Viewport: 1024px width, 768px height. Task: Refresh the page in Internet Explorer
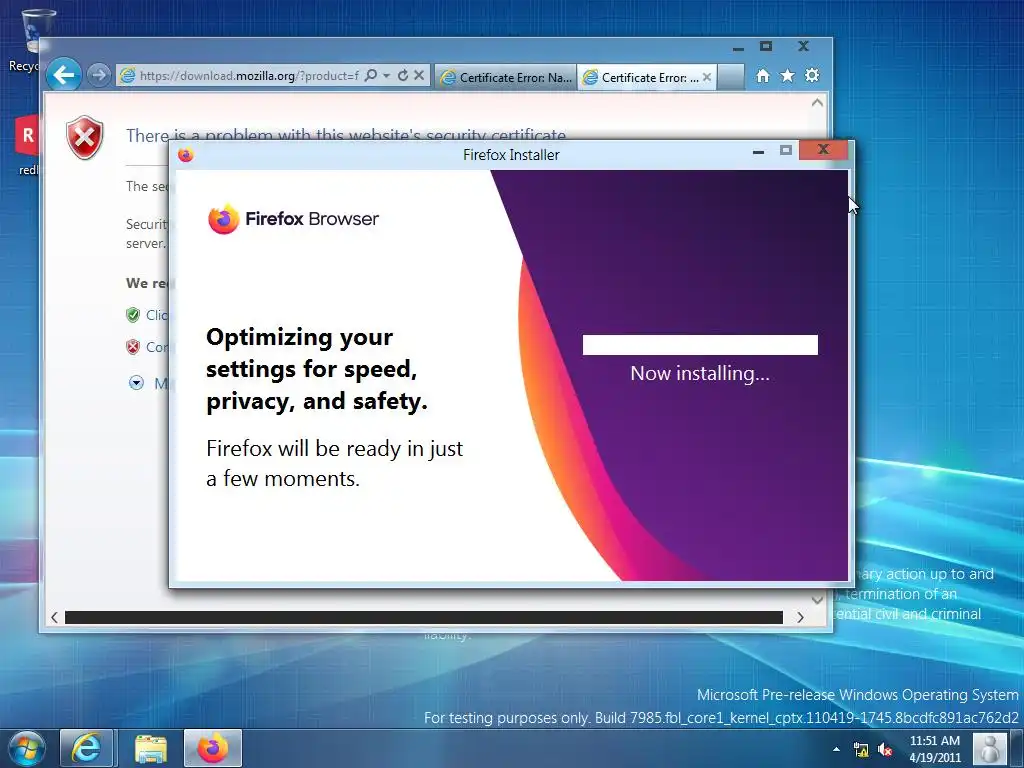coord(403,76)
